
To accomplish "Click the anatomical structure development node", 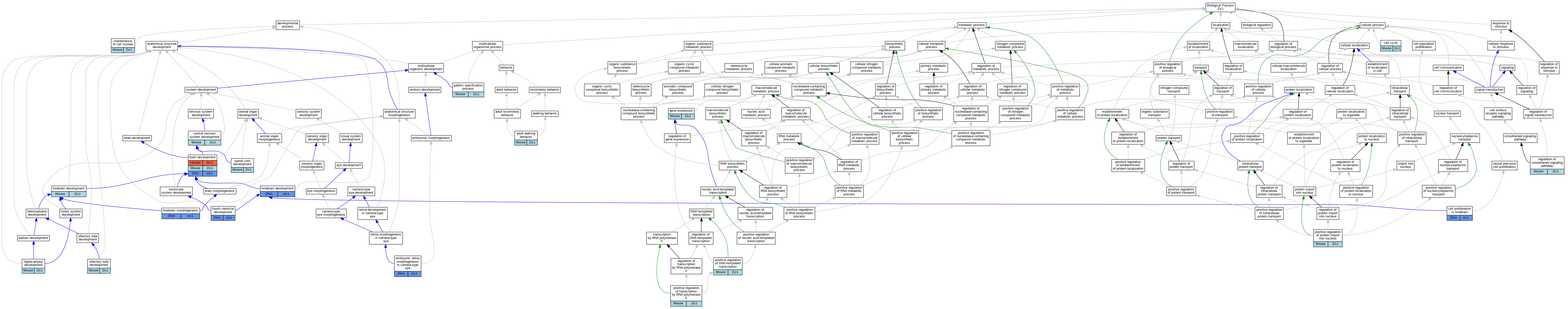I will [x=162, y=46].
